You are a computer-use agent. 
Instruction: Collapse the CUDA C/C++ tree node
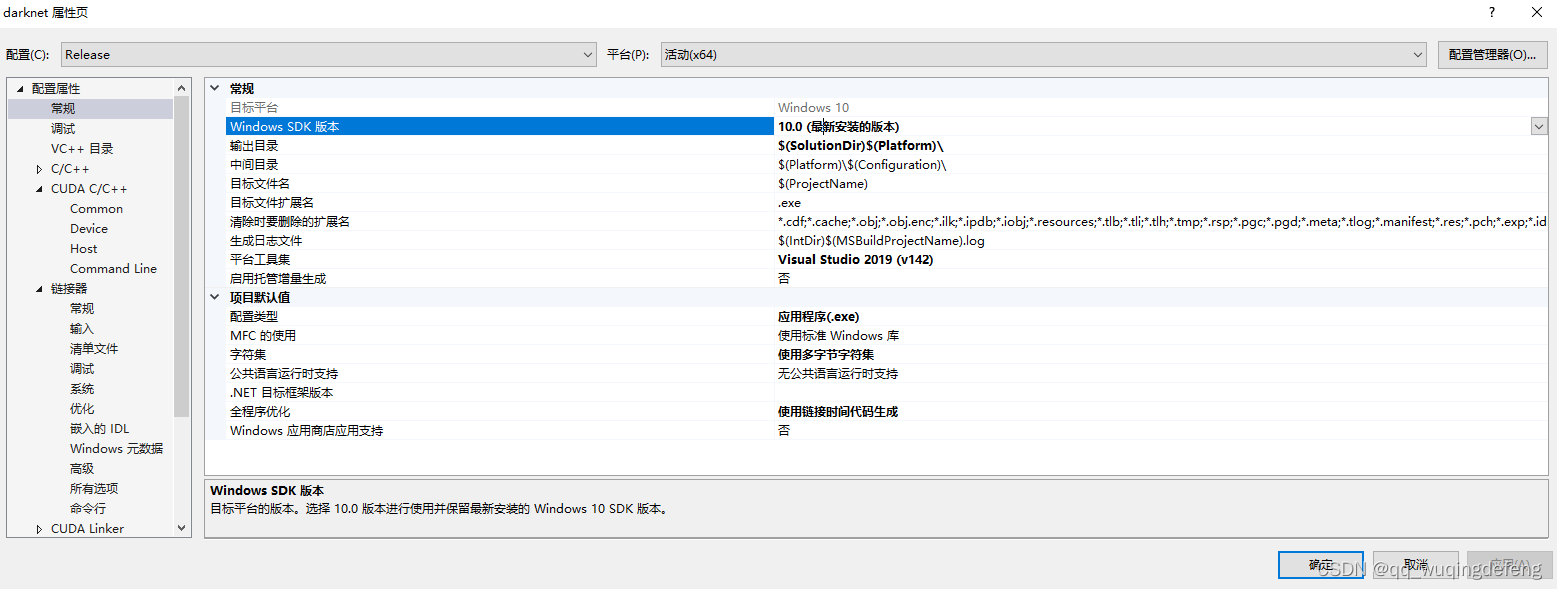pyautogui.click(x=38, y=188)
